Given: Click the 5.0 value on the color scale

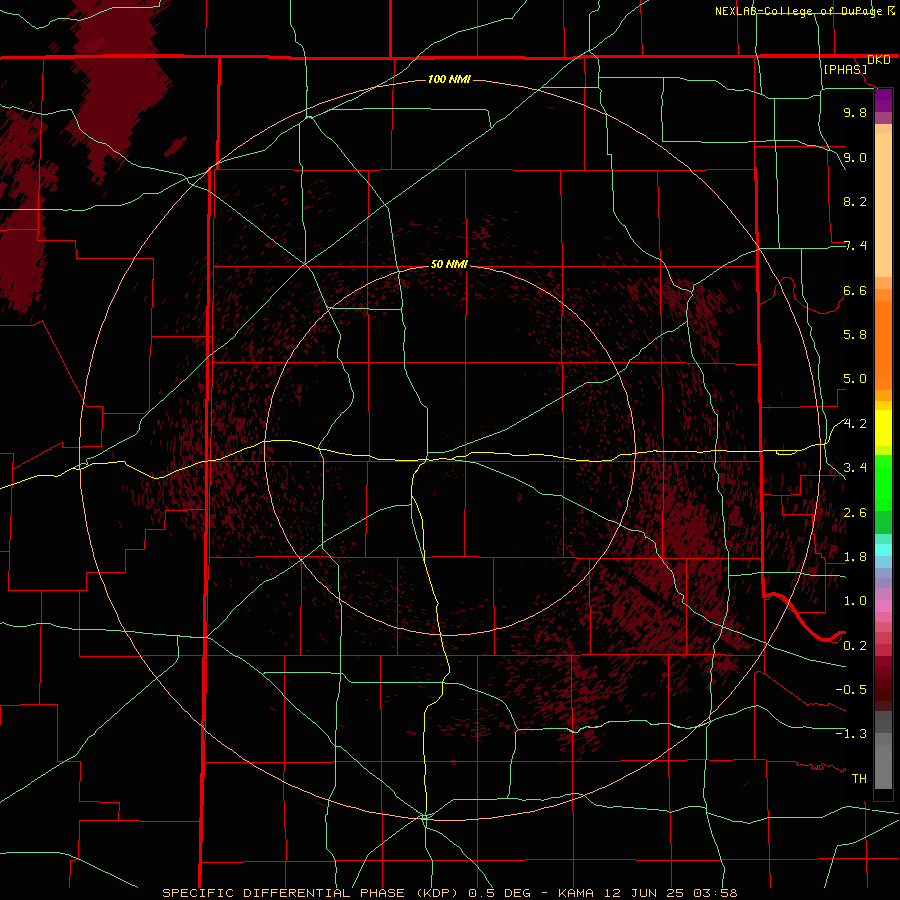Looking at the screenshot, I should (x=855, y=379).
